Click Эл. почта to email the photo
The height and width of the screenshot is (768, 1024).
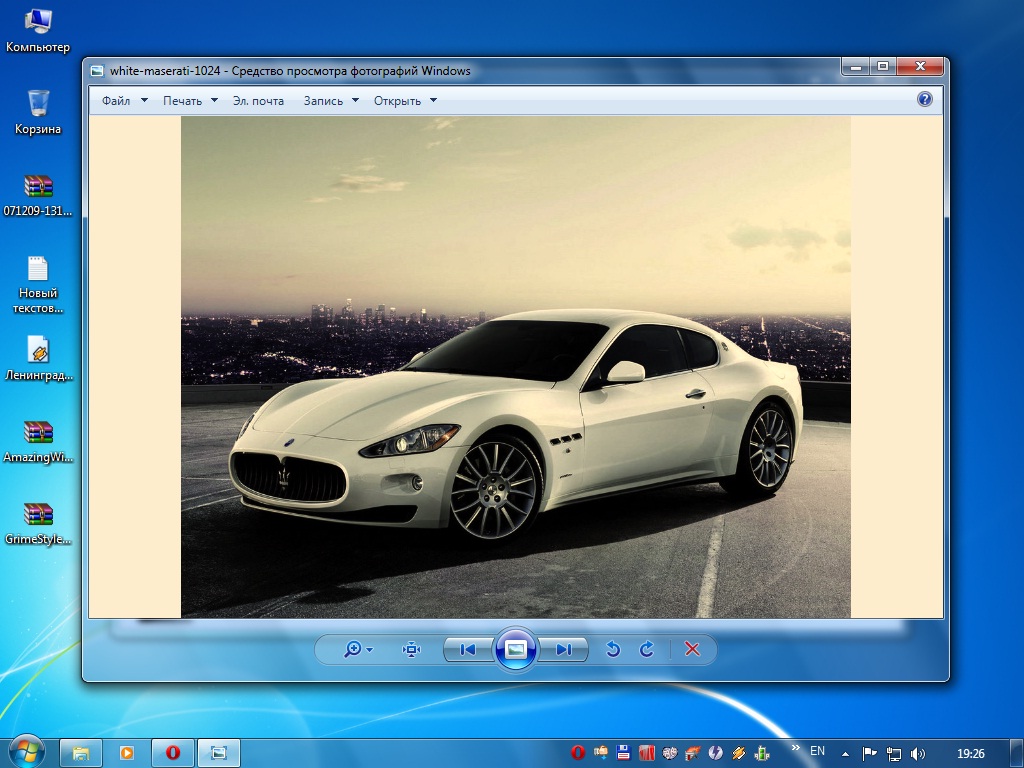point(258,101)
